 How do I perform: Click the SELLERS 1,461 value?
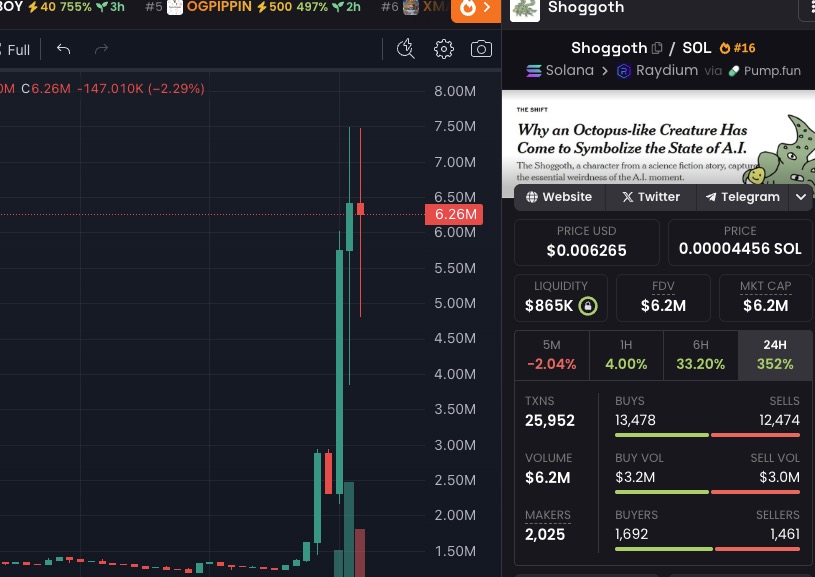click(x=785, y=534)
